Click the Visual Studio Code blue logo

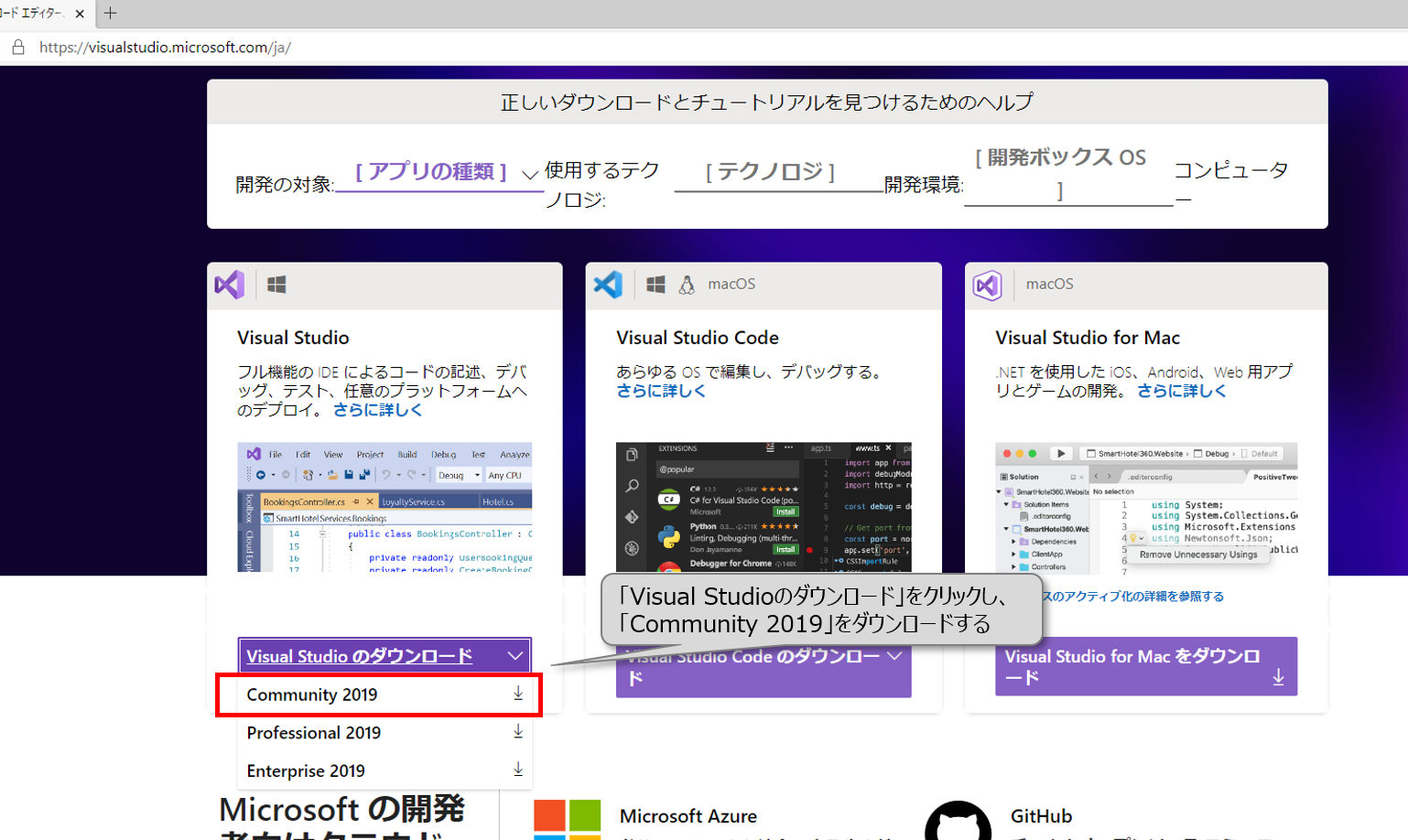tap(608, 285)
